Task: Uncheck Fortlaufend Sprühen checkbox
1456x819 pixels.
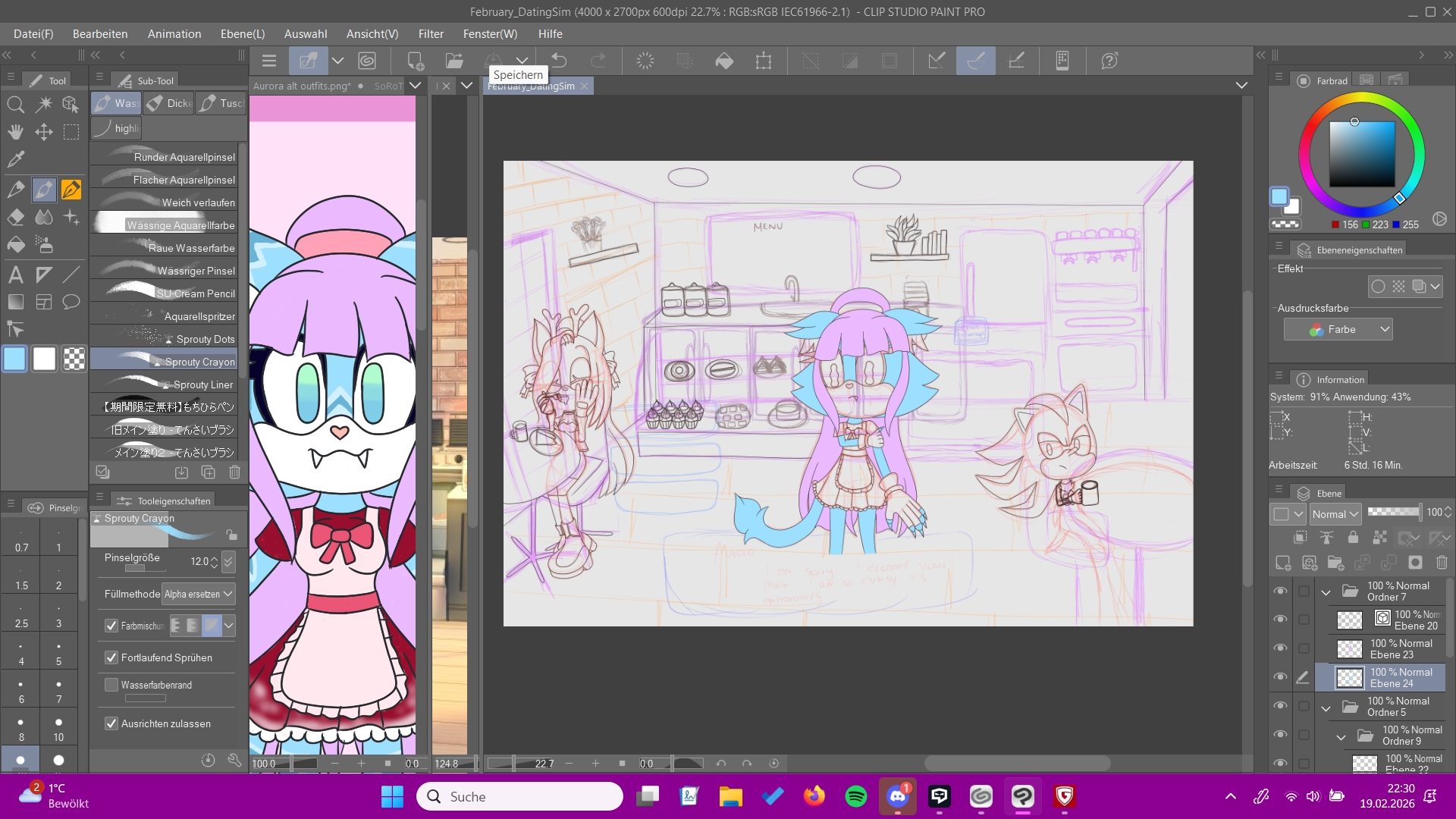Action: point(111,657)
